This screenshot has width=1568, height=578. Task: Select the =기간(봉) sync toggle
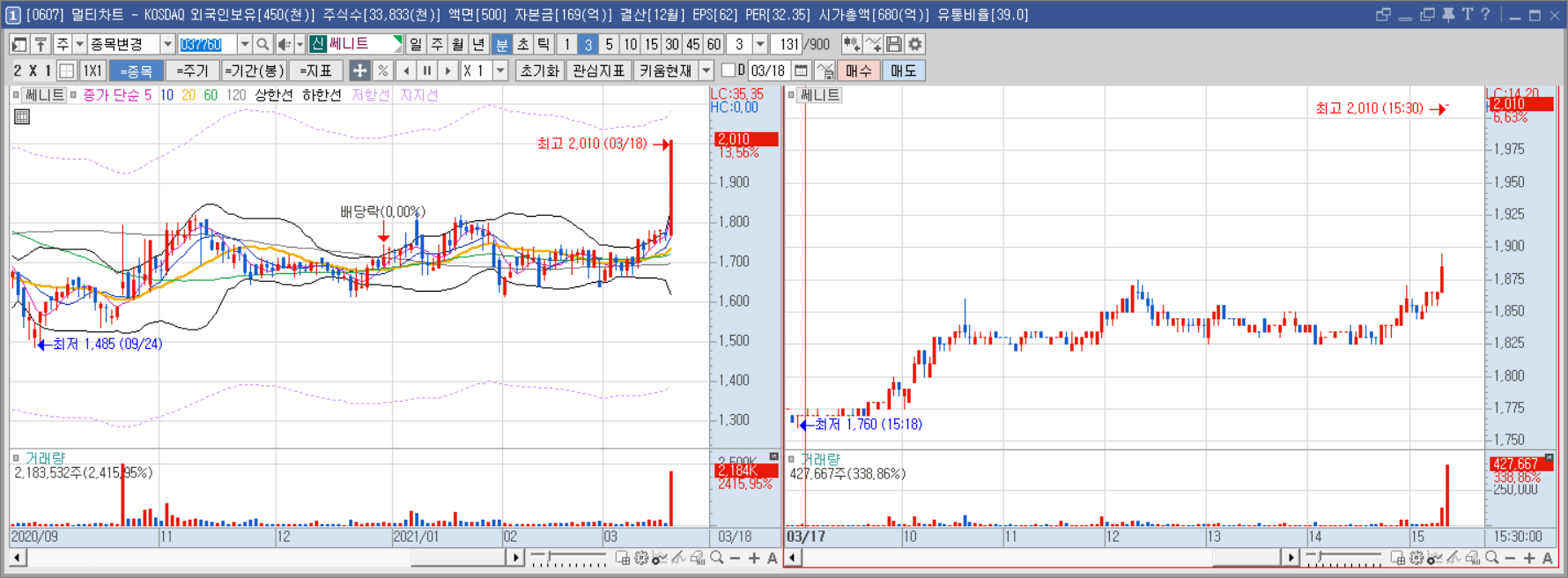[x=254, y=70]
